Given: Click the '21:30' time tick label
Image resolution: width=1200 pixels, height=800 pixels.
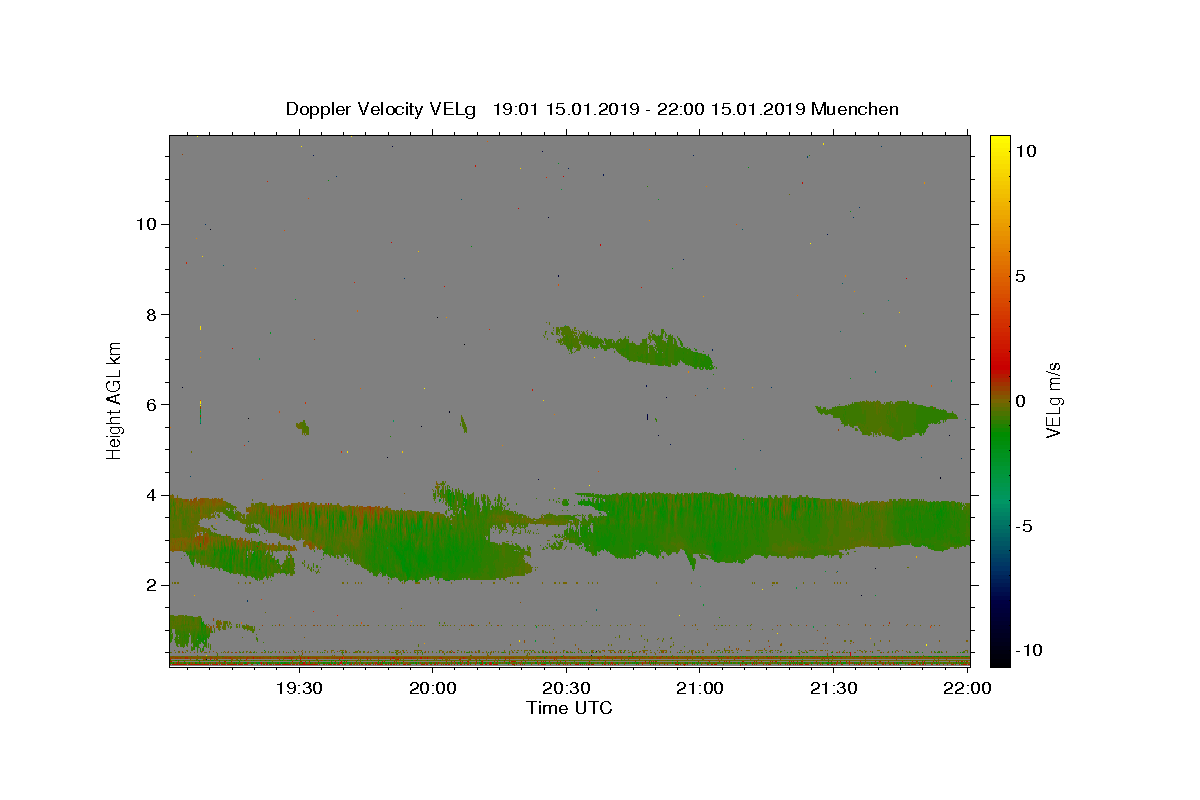Looking at the screenshot, I should coord(833,688).
